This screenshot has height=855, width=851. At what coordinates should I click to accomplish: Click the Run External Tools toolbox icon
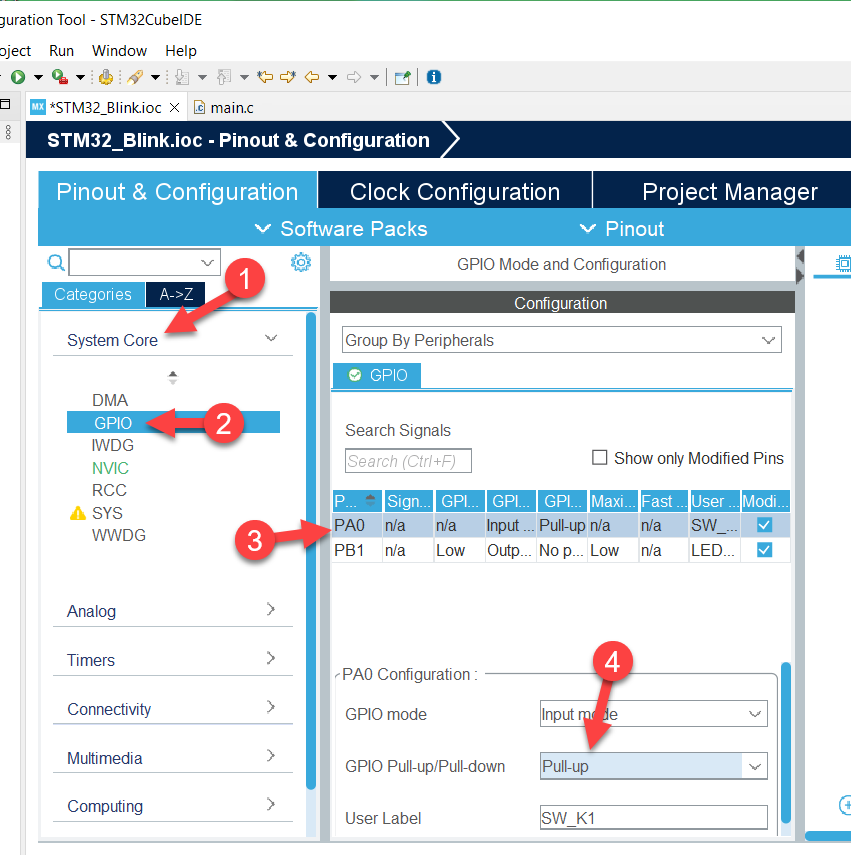pos(59,77)
